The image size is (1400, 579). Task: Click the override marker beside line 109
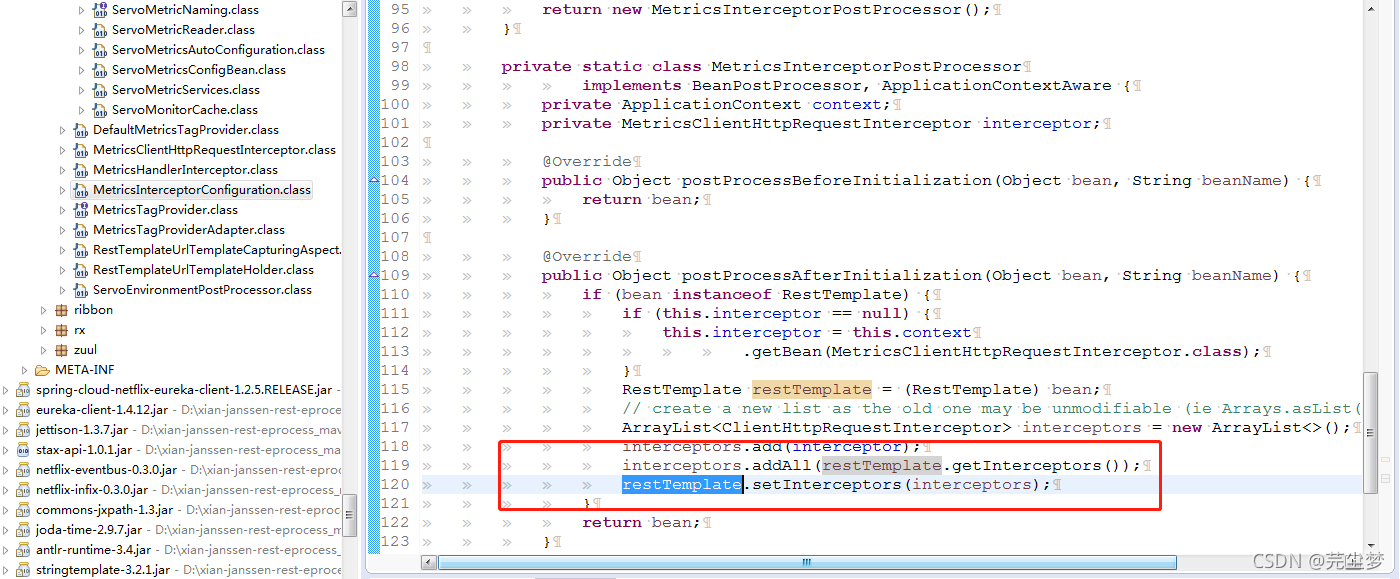[x=374, y=276]
